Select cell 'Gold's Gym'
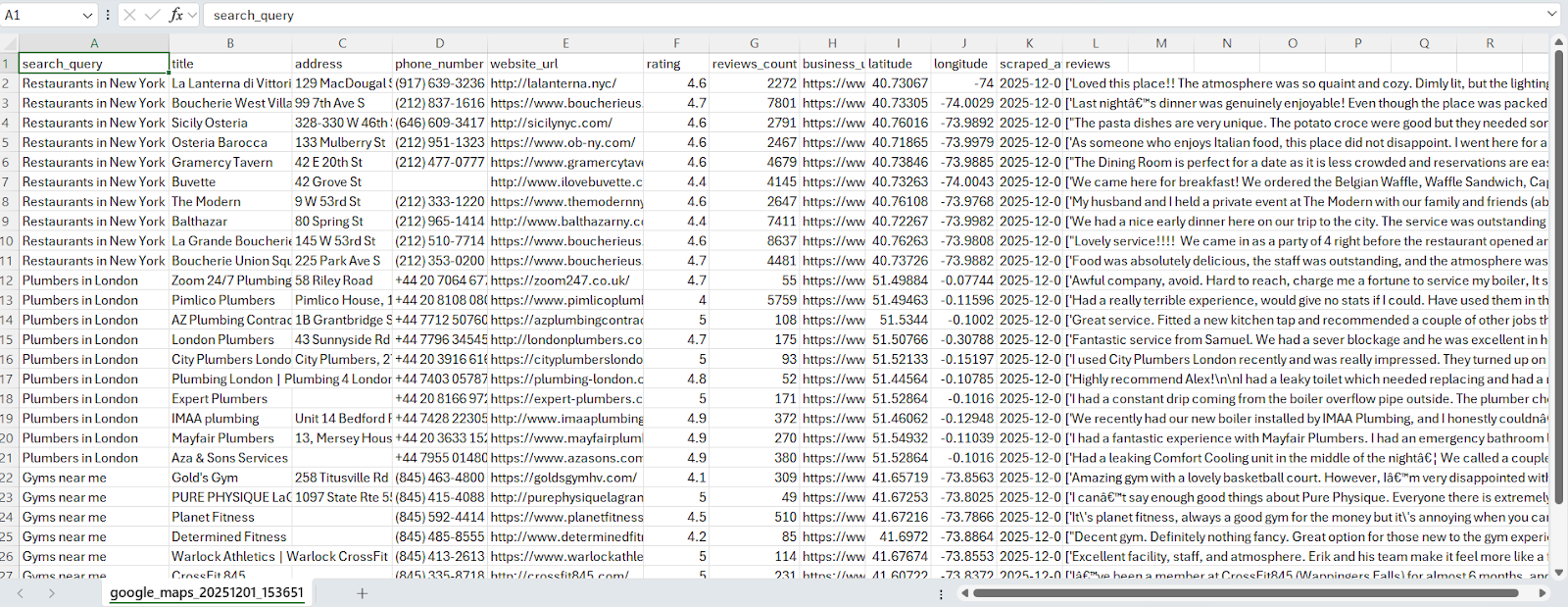1568x607 pixels. pos(230,478)
